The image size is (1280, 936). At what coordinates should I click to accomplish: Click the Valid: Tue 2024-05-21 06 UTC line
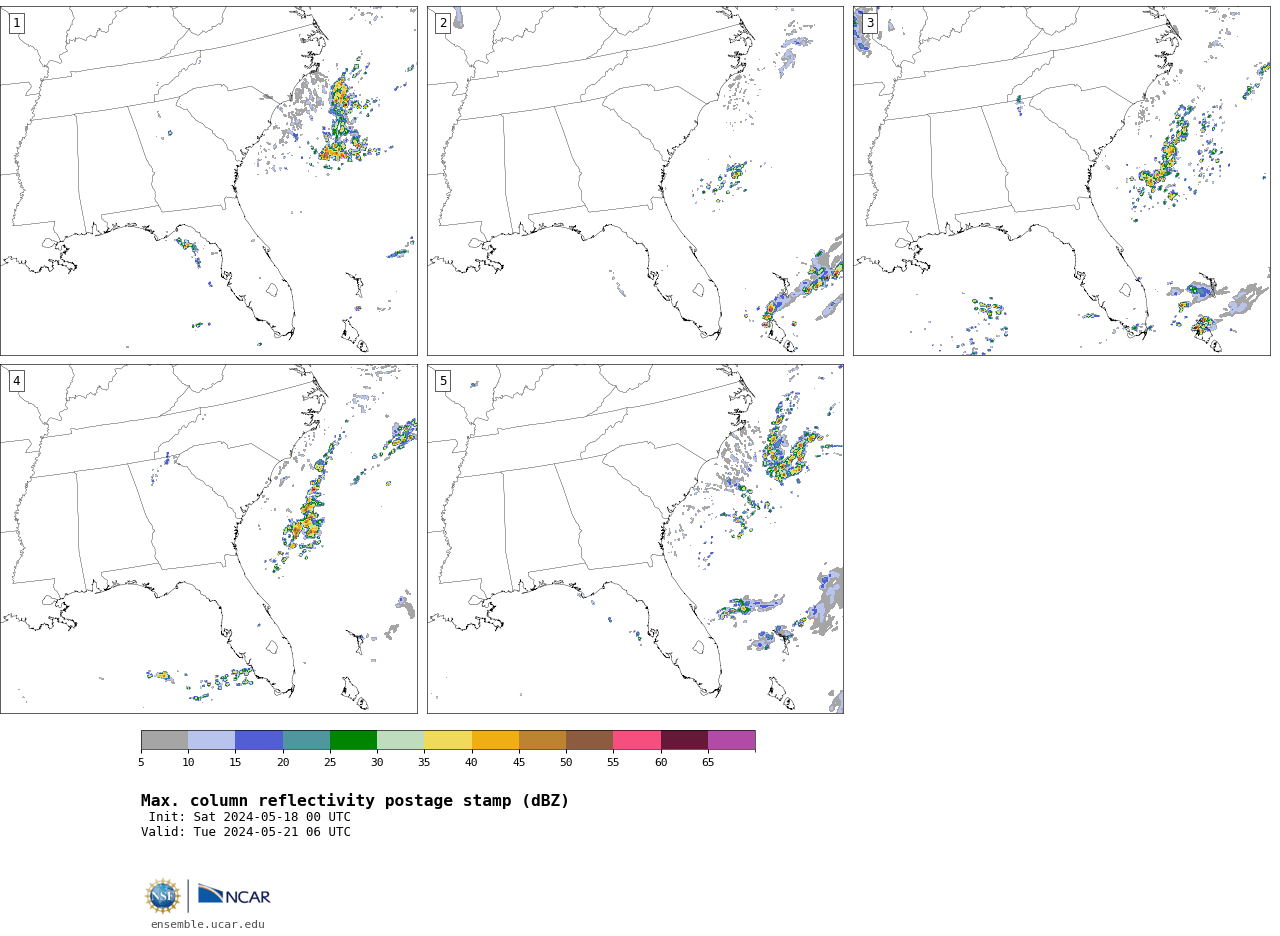(246, 832)
